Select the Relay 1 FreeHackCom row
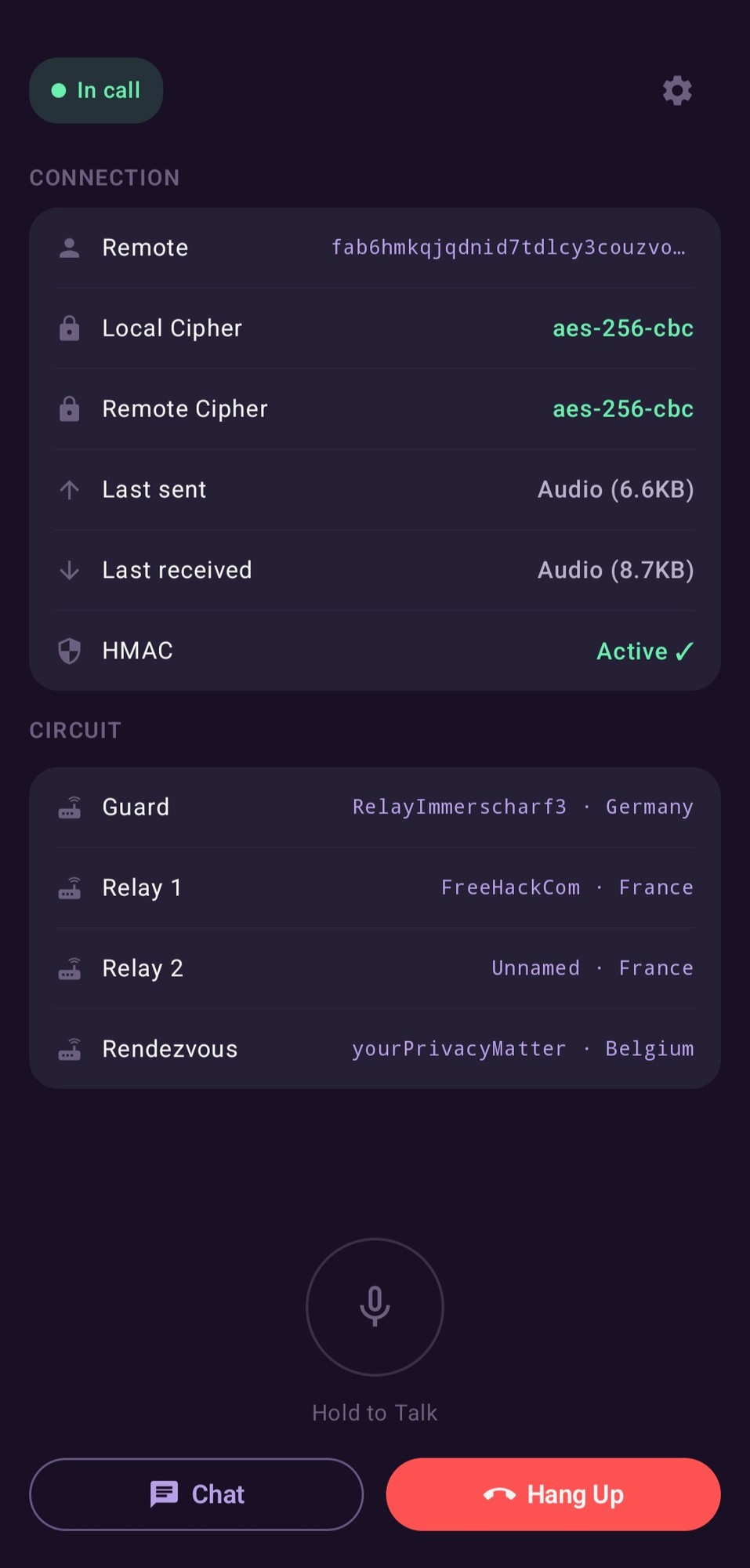 click(375, 888)
